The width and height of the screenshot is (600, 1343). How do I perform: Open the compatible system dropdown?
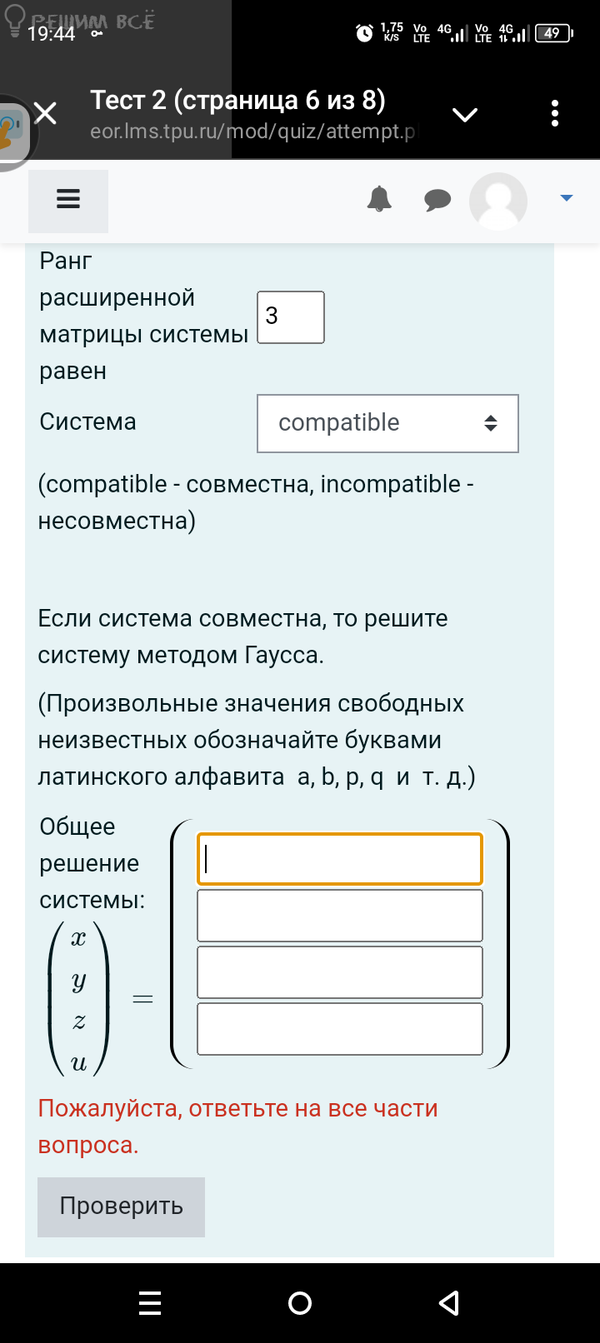click(x=388, y=423)
